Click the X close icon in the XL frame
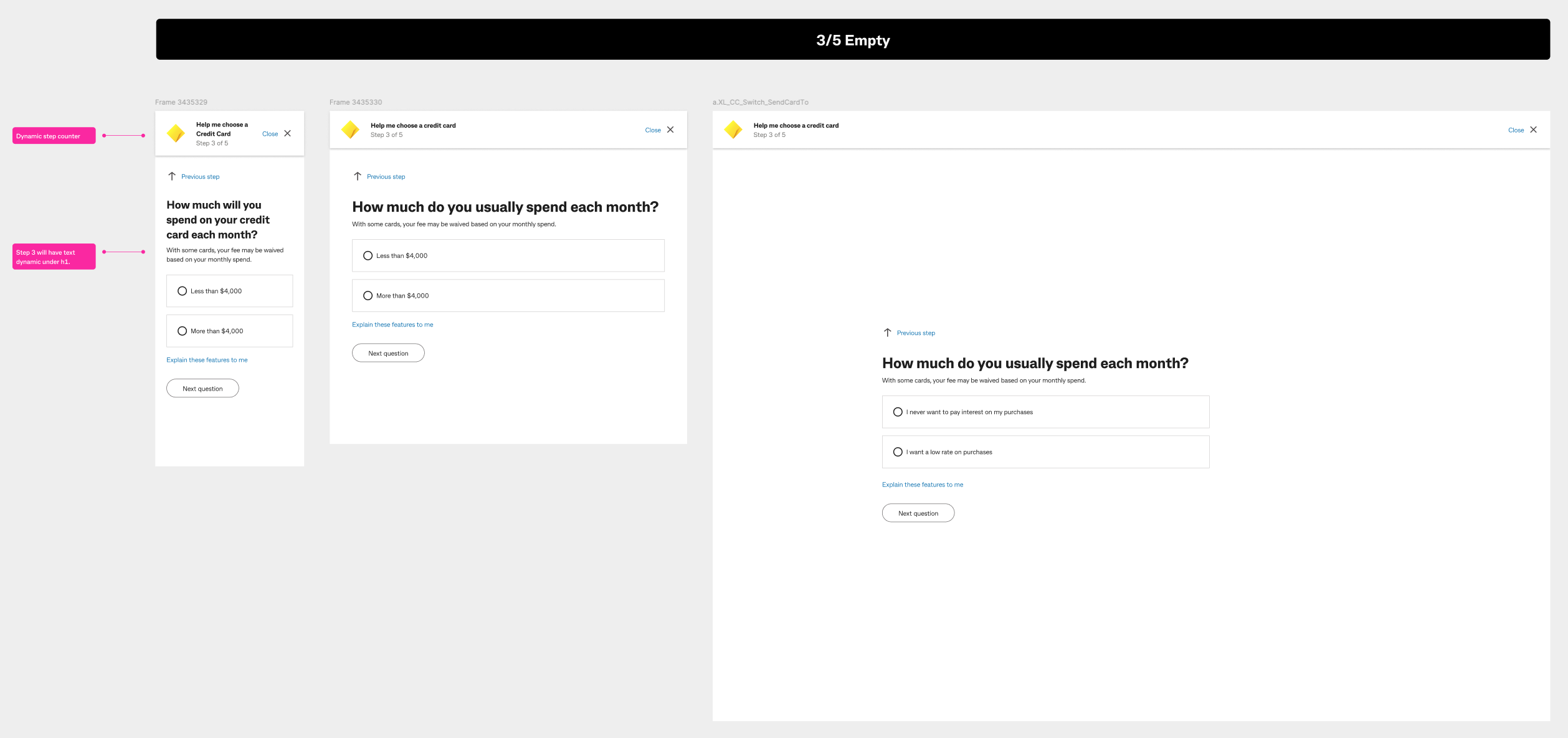The image size is (1568, 738). 1533,130
